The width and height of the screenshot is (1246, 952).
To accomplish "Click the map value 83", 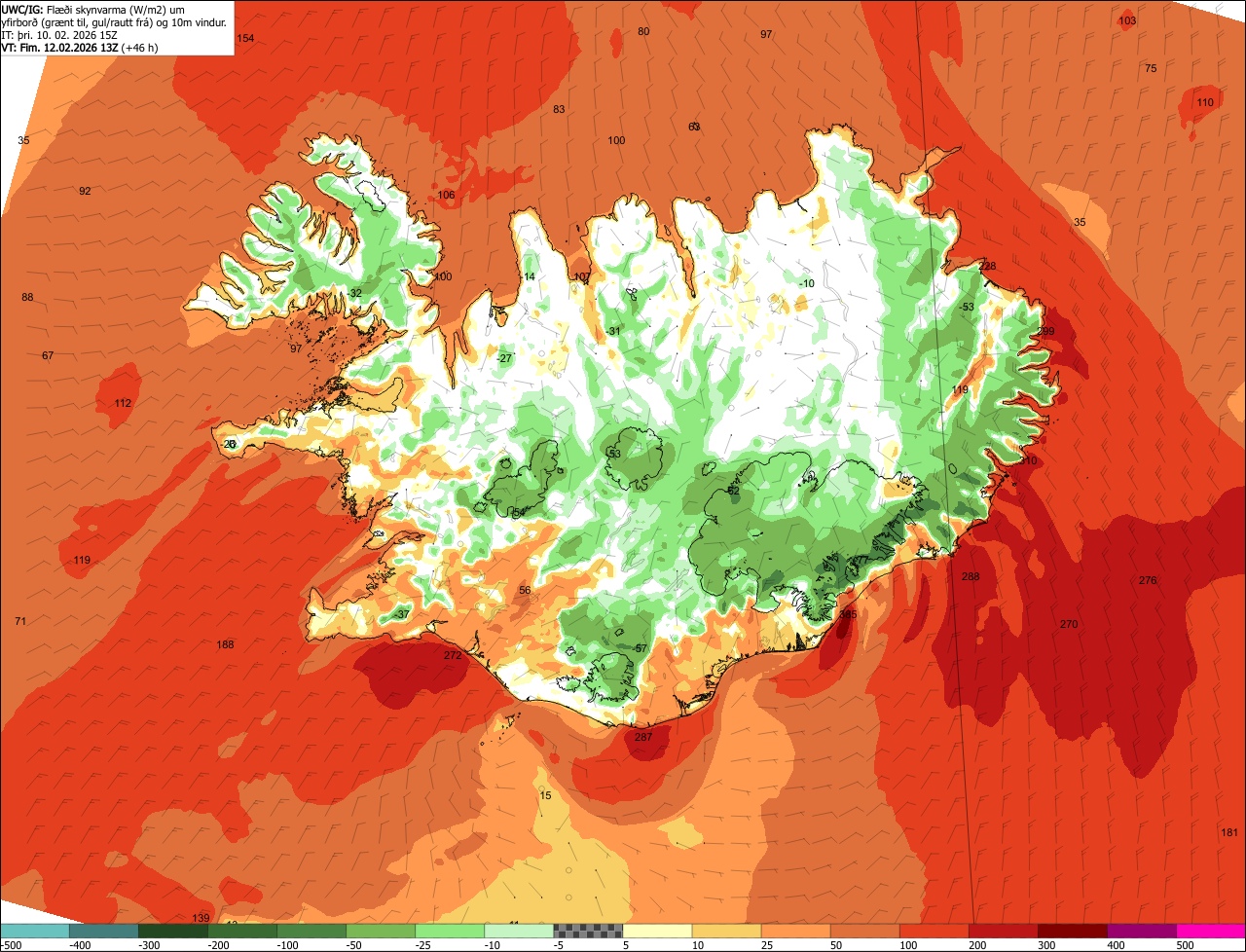I will pyautogui.click(x=559, y=109).
